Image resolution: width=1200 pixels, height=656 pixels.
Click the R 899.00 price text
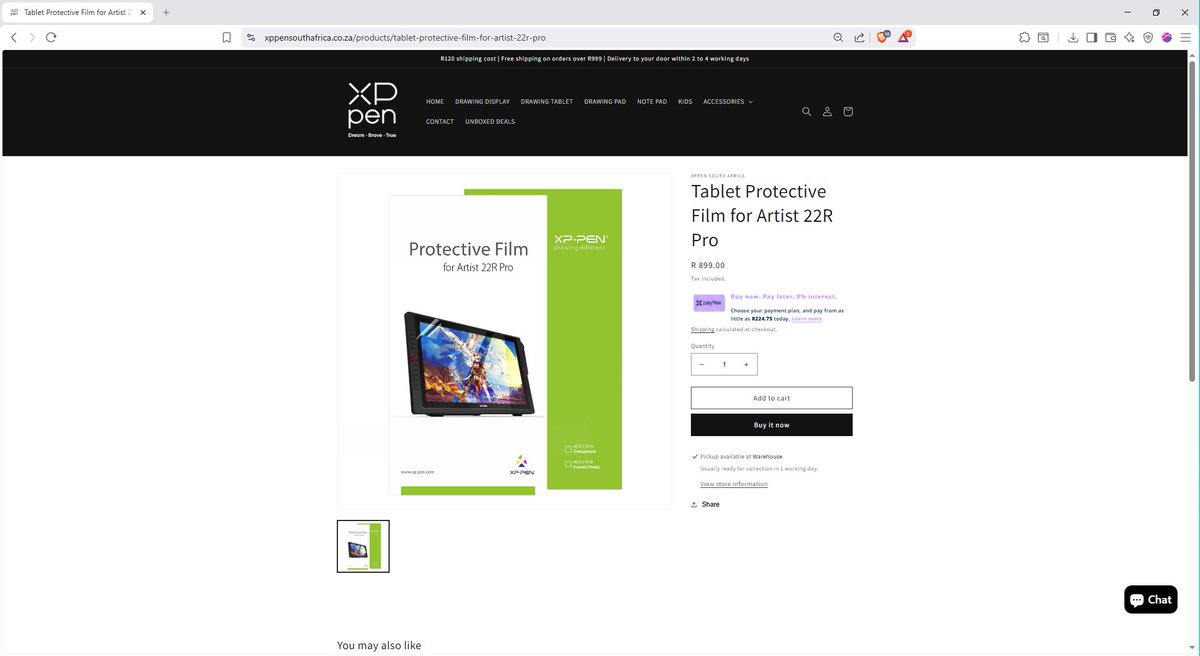coord(708,265)
